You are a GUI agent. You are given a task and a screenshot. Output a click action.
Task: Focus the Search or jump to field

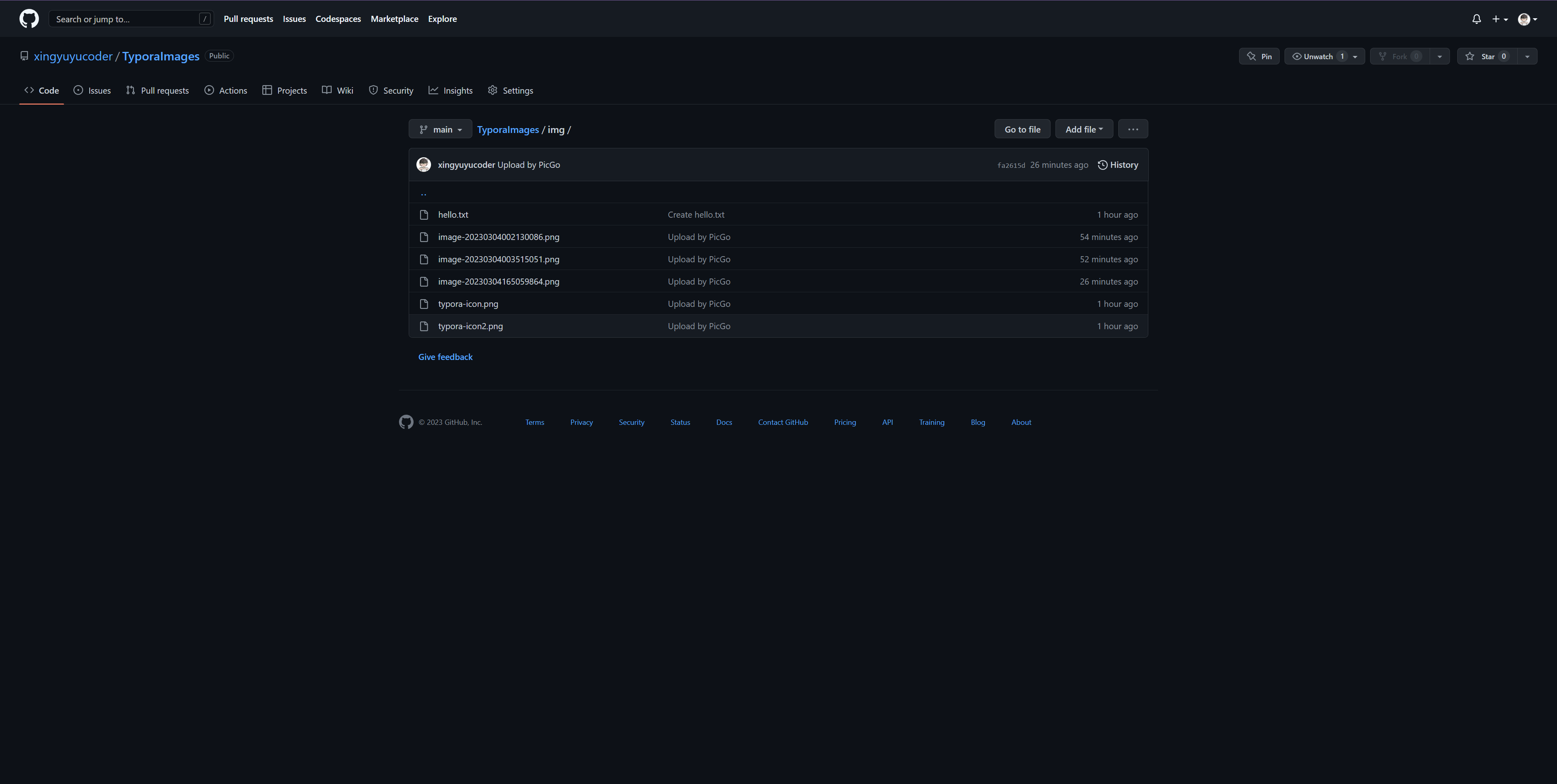[131, 19]
